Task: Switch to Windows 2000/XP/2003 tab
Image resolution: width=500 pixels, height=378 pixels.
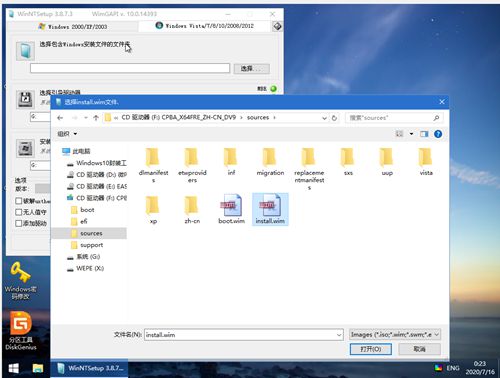Action: click(x=73, y=27)
